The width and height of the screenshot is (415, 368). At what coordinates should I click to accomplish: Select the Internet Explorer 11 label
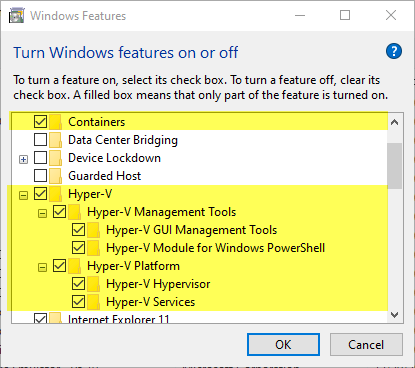click(x=119, y=319)
